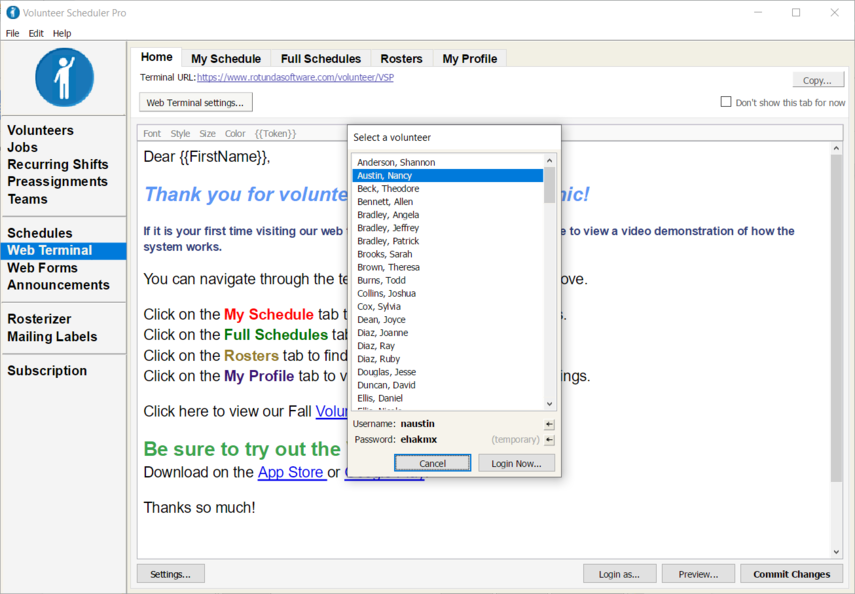Screen dimensions: 855x594
Task: Open Subscription in sidebar
Action: [47, 370]
